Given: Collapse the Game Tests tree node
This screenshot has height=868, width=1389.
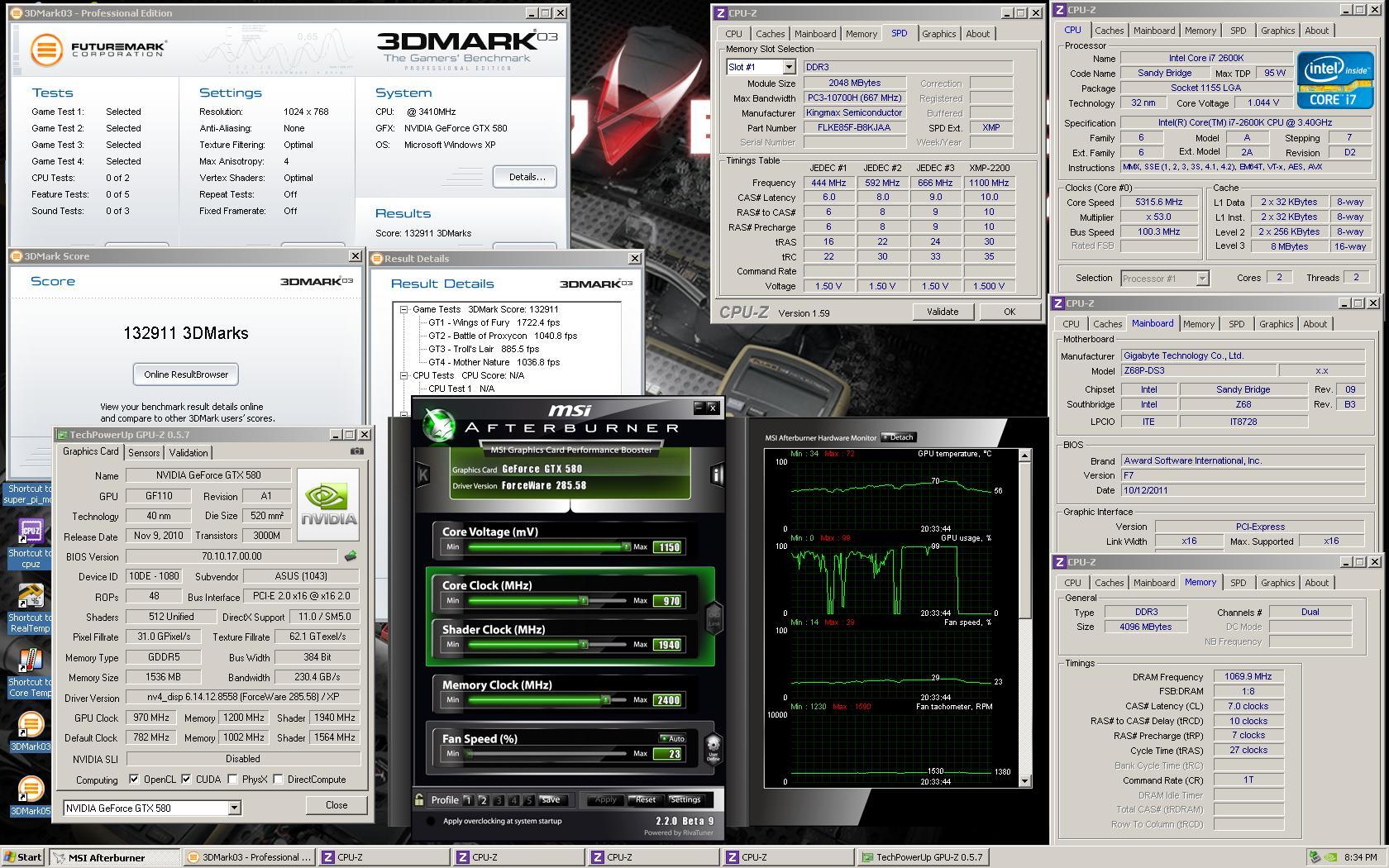Looking at the screenshot, I should (x=404, y=309).
